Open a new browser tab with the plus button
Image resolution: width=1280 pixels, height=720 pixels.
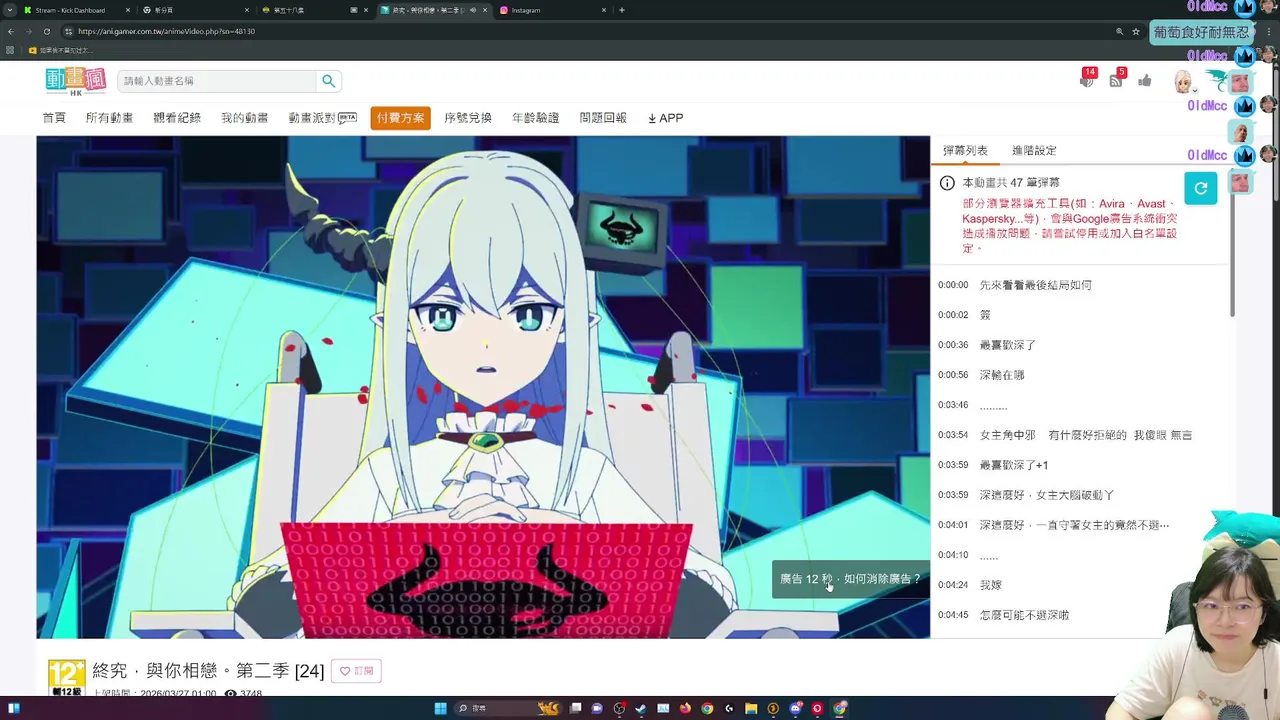(622, 10)
